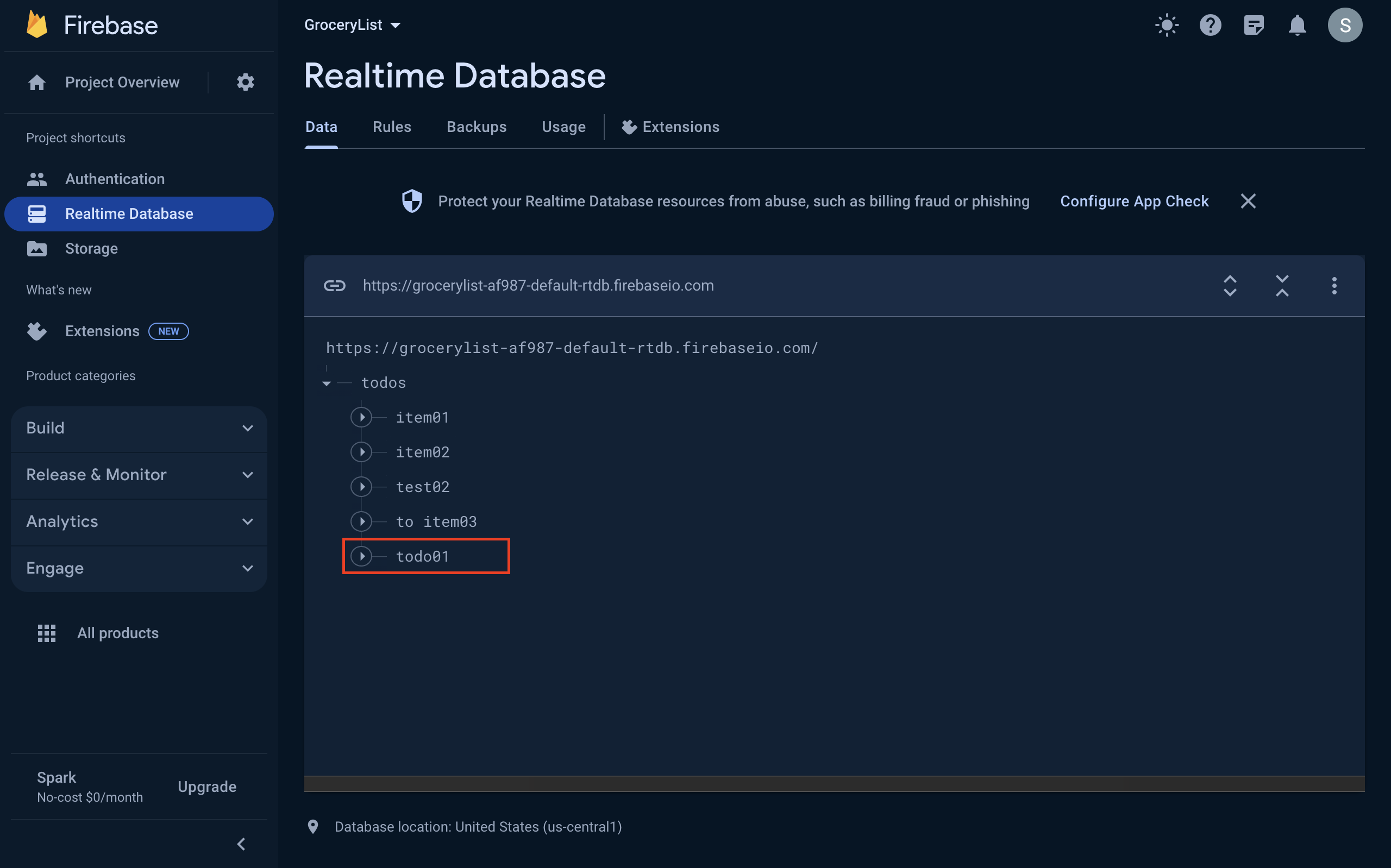This screenshot has height=868, width=1391.
Task: Expand all database nodes icon
Action: [x=1230, y=286]
